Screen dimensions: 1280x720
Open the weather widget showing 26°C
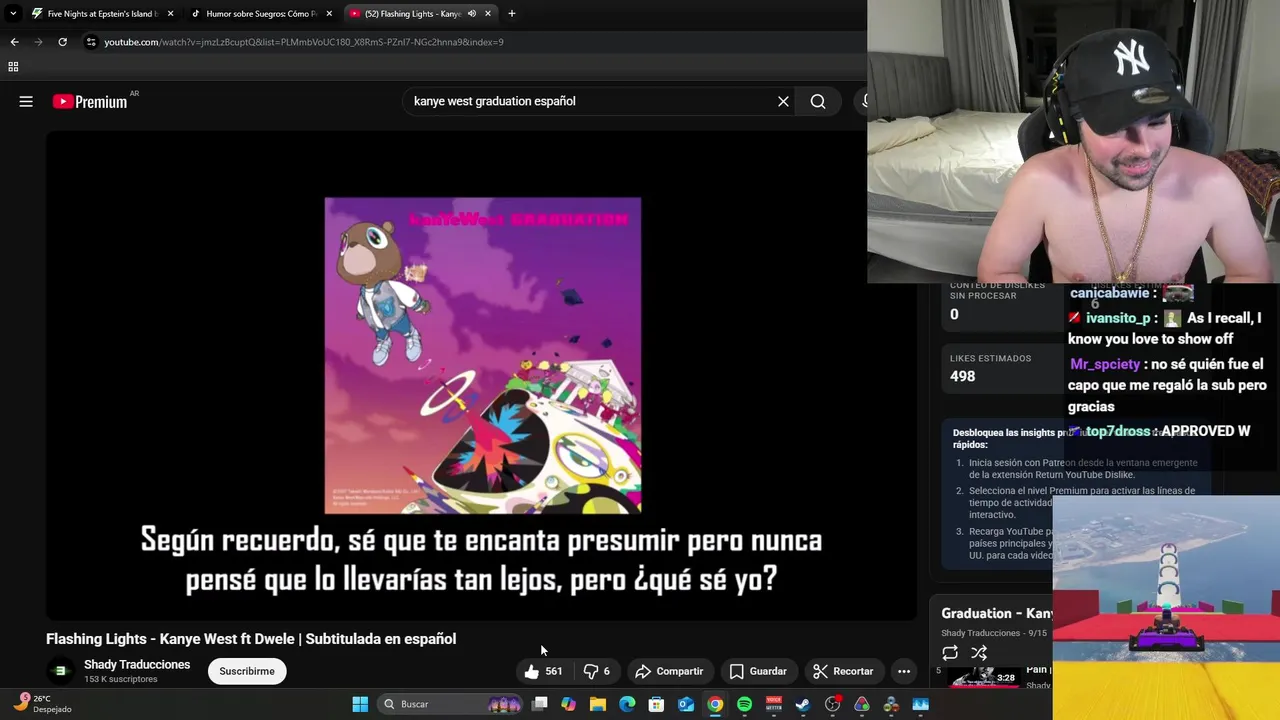(42, 704)
